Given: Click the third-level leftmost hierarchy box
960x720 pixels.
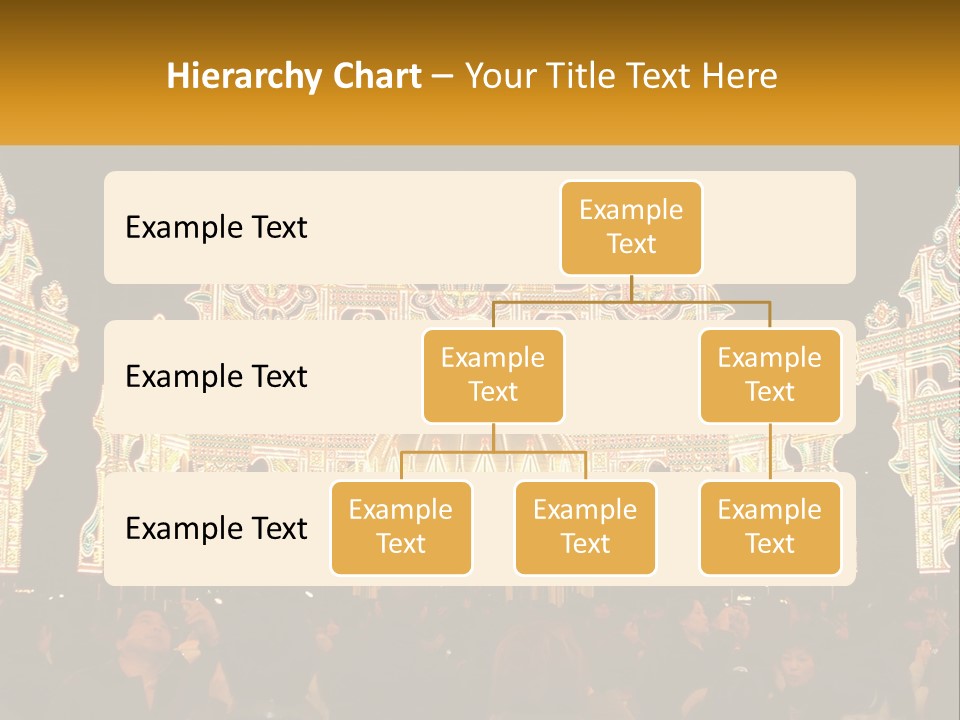Looking at the screenshot, I should 401,527.
